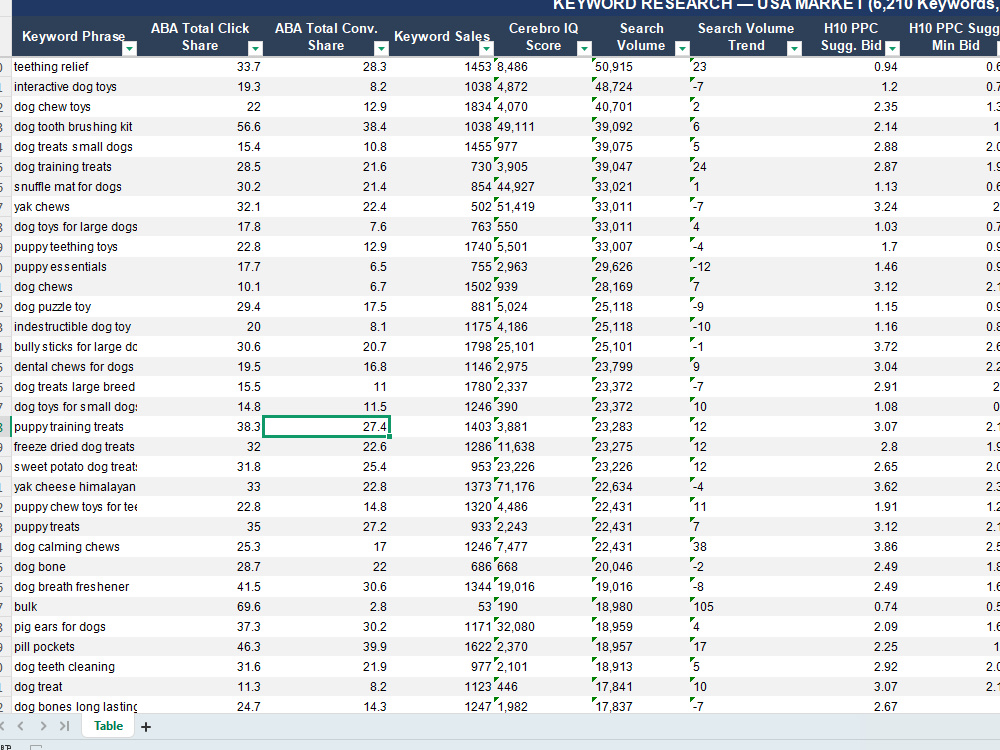Select the 'dog teeth cleaning' cell
1000x750 pixels.
74,666
